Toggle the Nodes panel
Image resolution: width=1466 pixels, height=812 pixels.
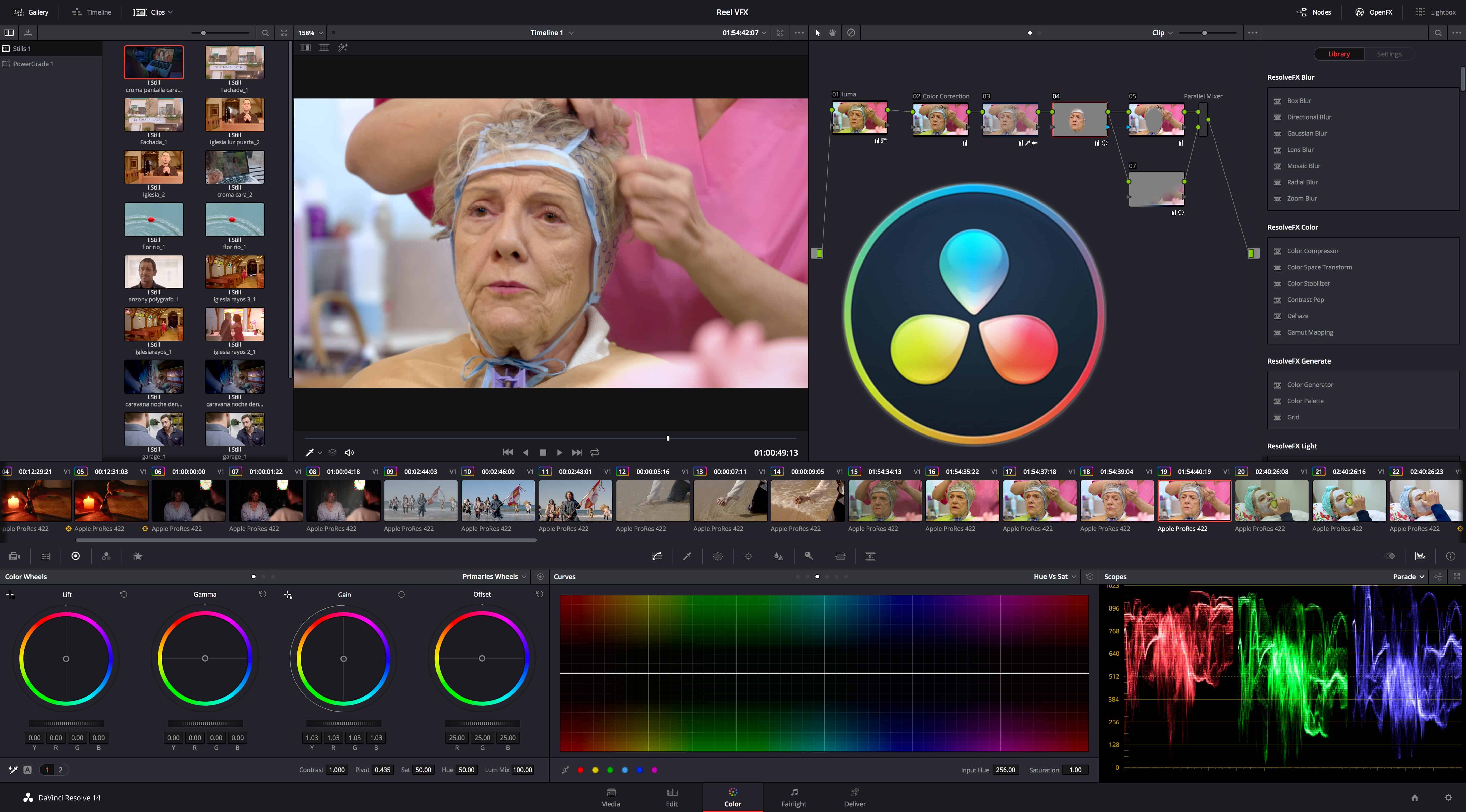click(1314, 12)
